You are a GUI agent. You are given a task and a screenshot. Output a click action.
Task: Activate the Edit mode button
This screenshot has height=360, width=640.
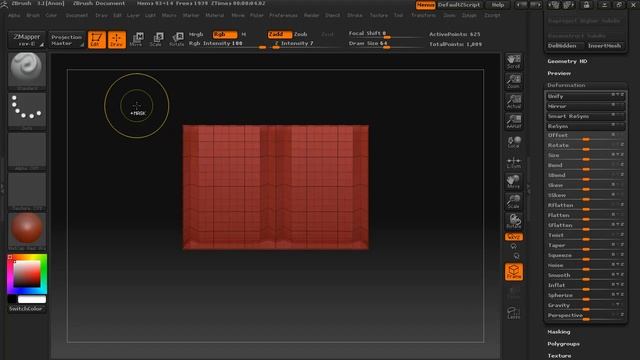(x=97, y=40)
